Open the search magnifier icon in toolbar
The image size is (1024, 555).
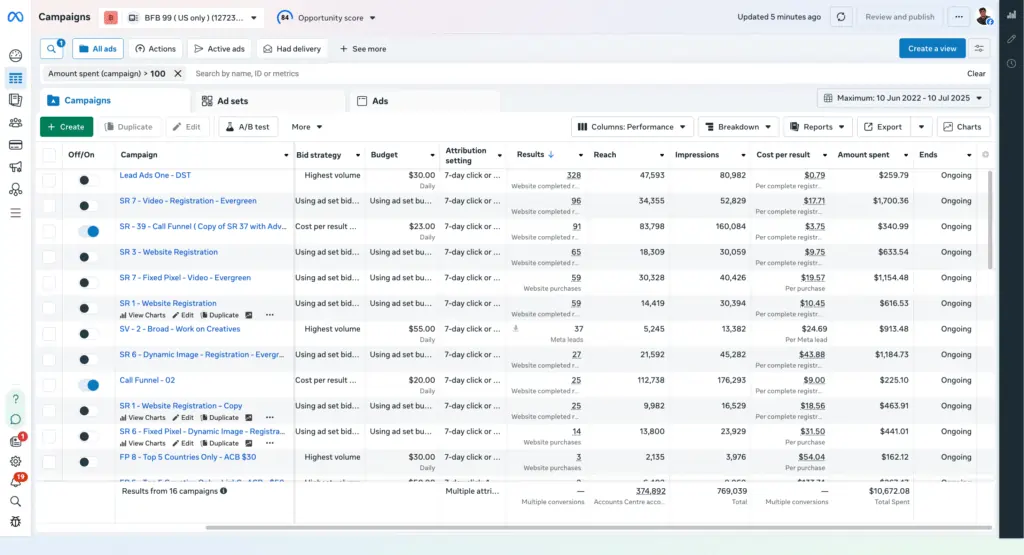51,48
